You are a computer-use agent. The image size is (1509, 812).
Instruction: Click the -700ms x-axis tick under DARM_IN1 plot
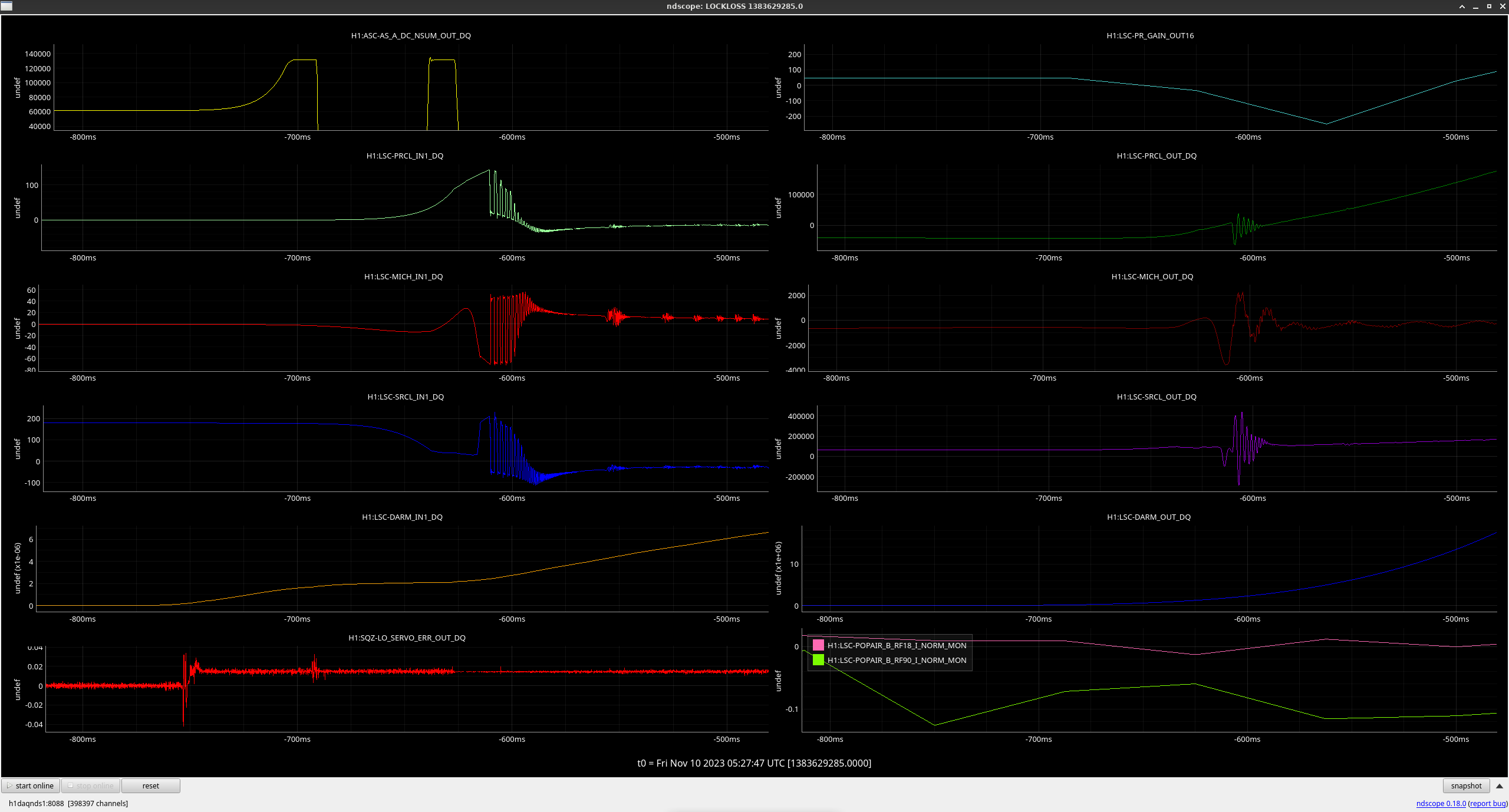click(x=297, y=619)
